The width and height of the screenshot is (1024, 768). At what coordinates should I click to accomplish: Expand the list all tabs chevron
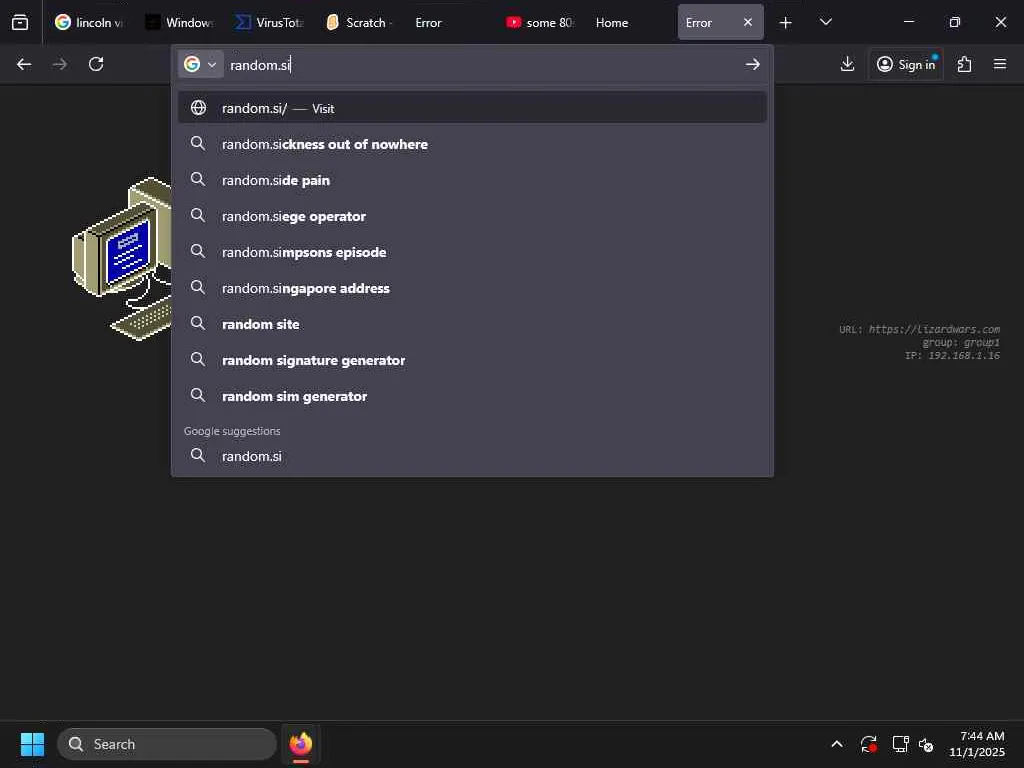pos(825,22)
